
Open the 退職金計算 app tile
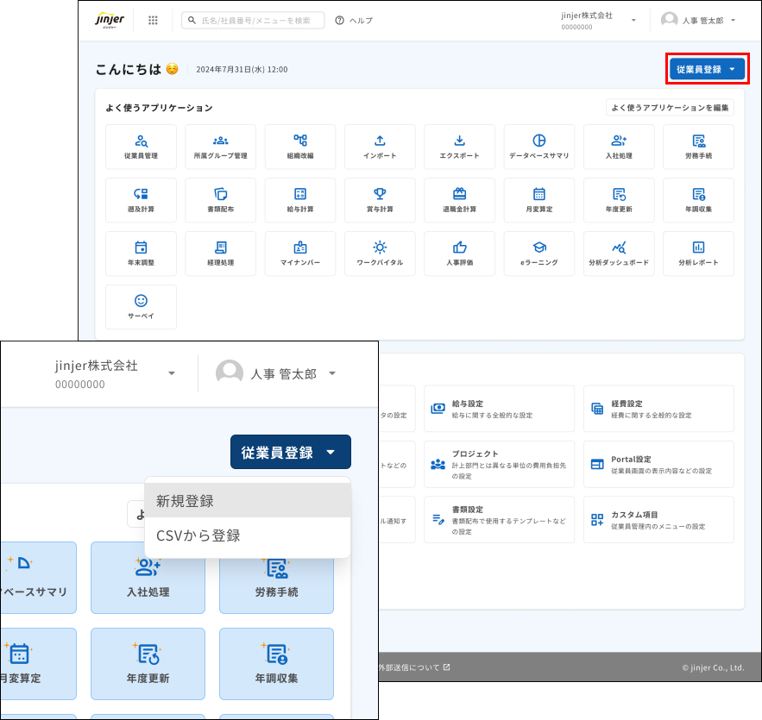(460, 200)
